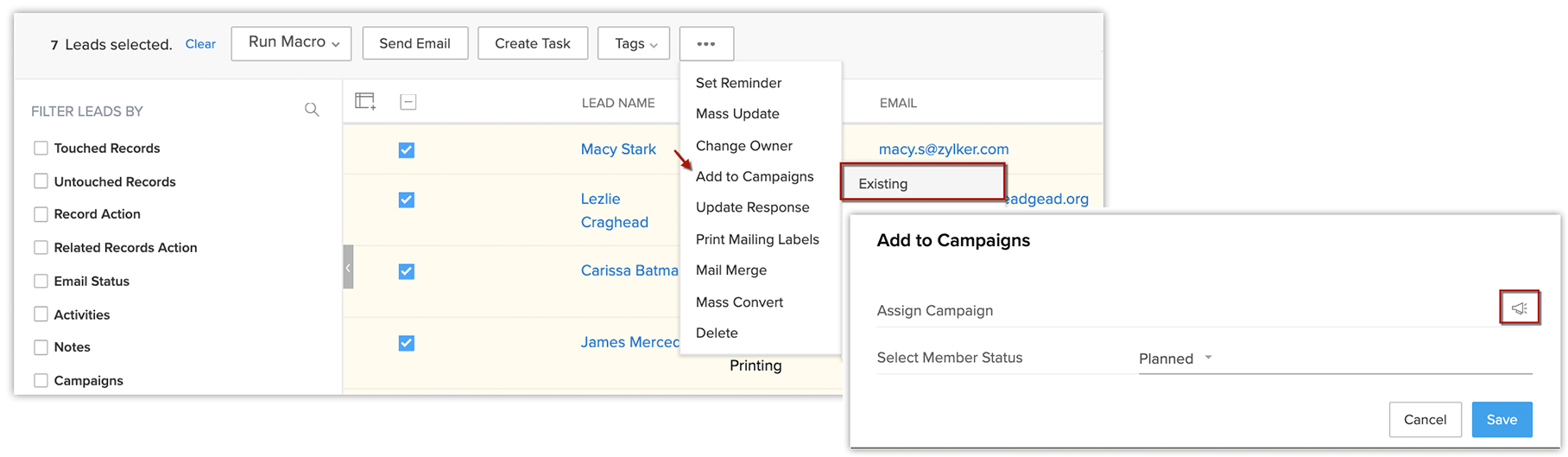Open the column settings table icon
This screenshot has height=457, width=1568.
pos(365,101)
